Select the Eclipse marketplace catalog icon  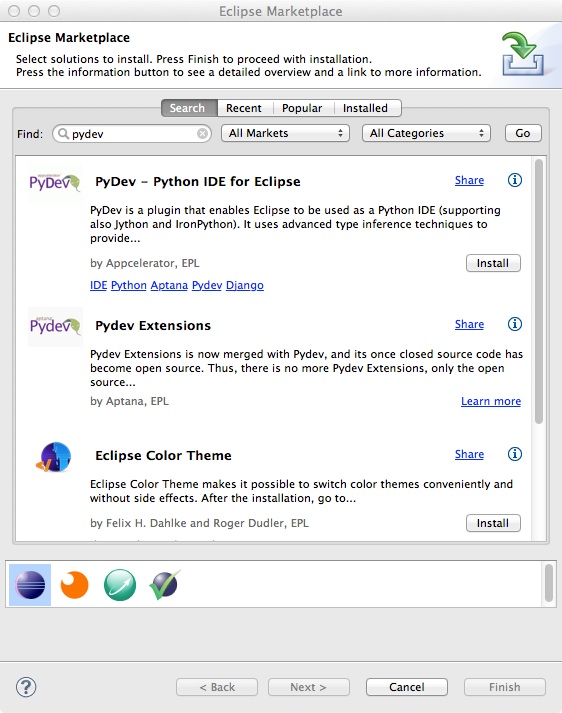30,585
